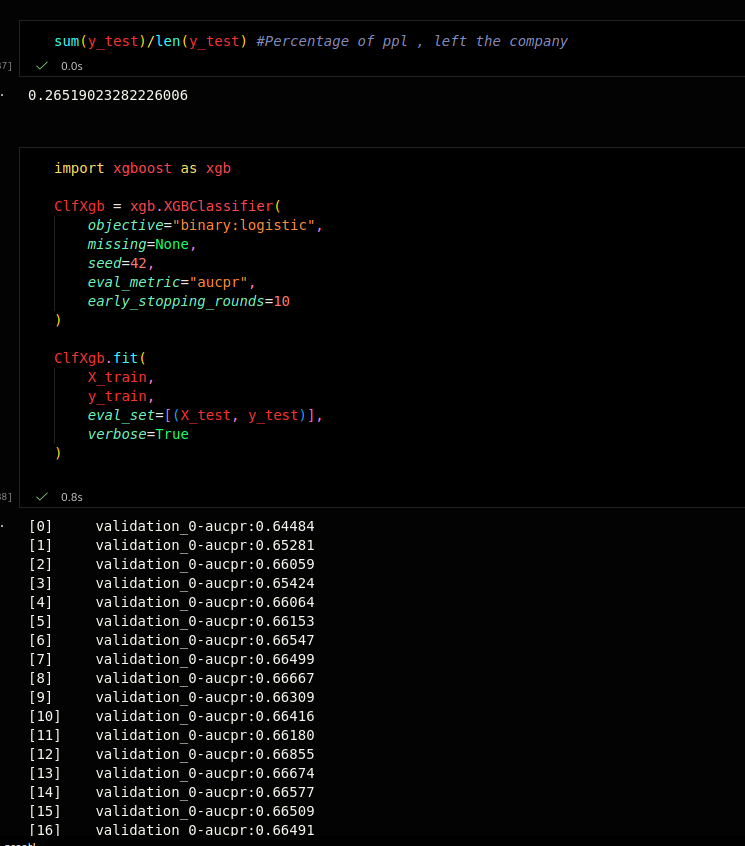
Task: Click the success checkmark under the sum(y_test) cell
Action: pyautogui.click(x=42, y=65)
